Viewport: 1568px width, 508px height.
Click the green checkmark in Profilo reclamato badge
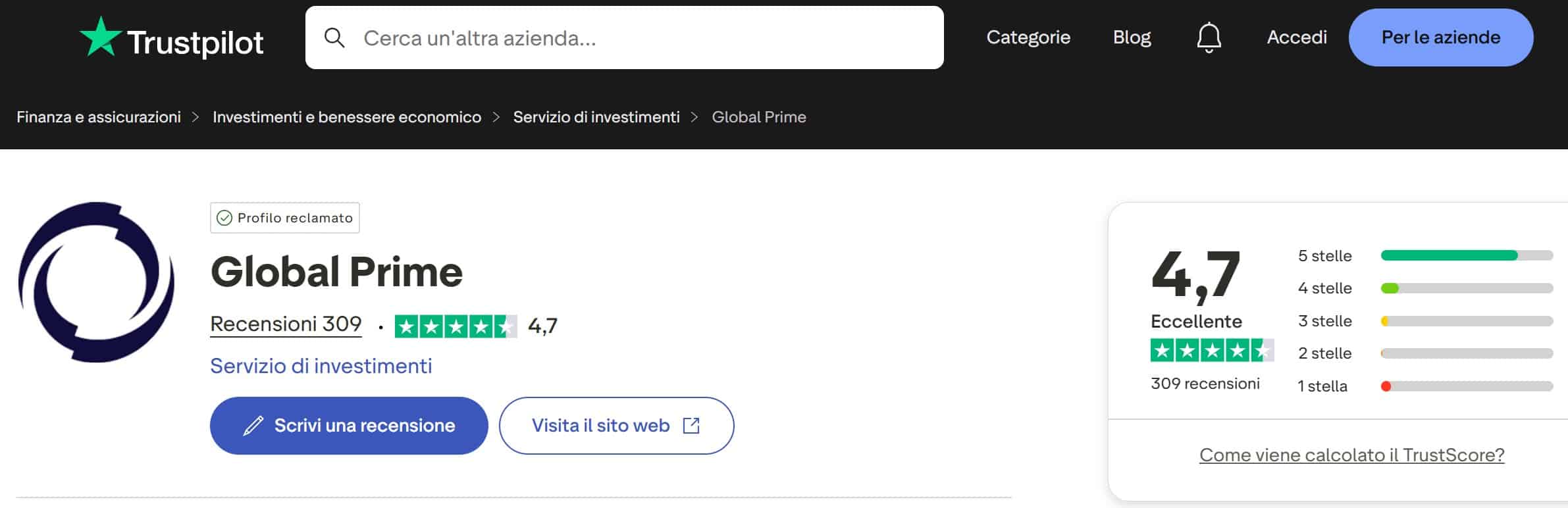click(224, 217)
